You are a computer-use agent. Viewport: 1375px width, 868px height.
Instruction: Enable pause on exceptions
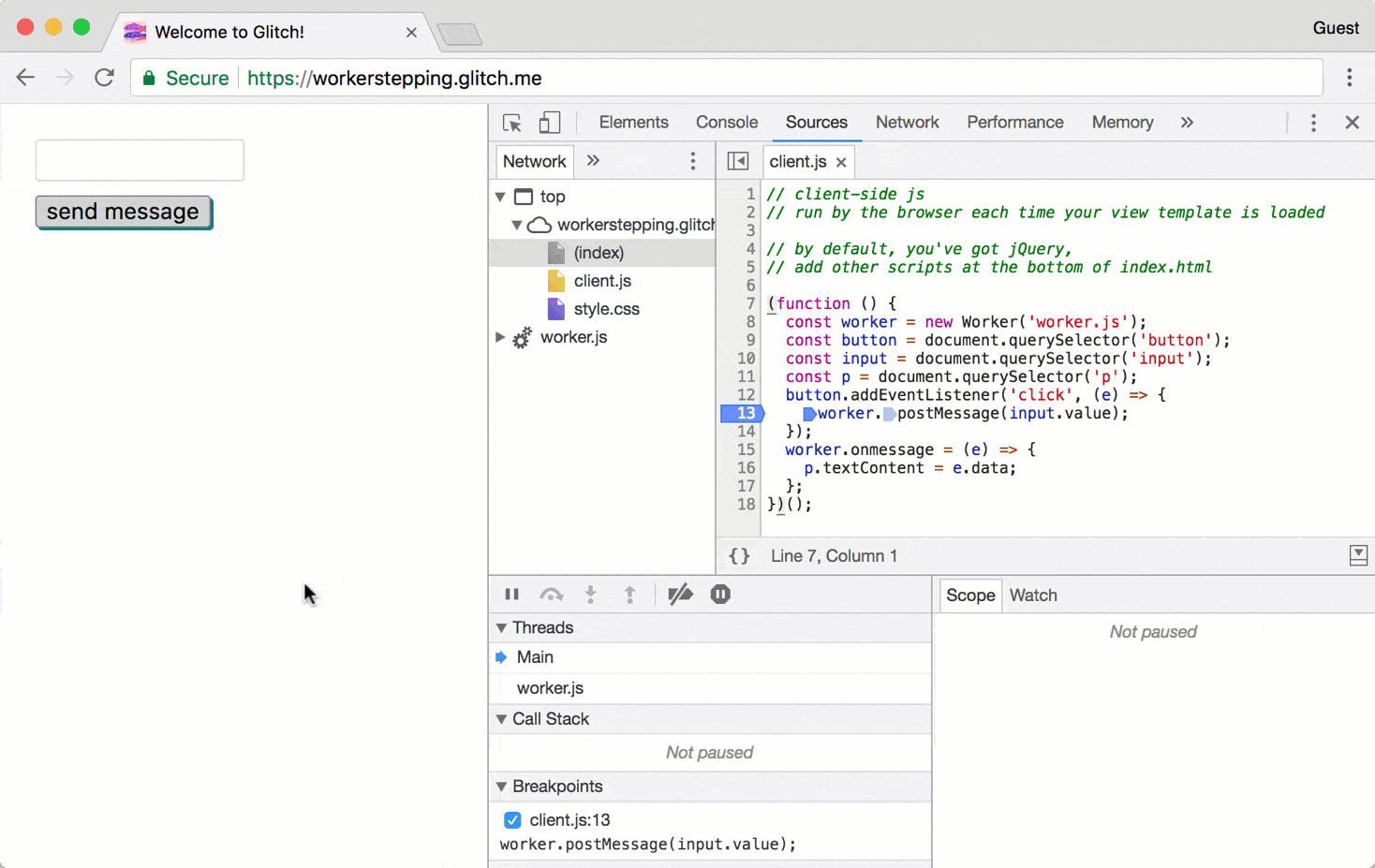pos(719,594)
